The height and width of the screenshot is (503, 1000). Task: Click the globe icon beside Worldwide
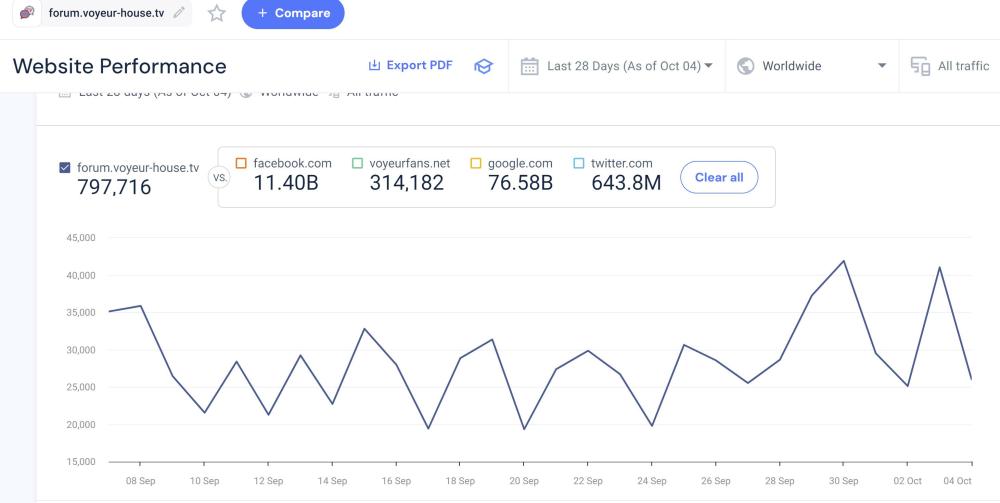745,66
